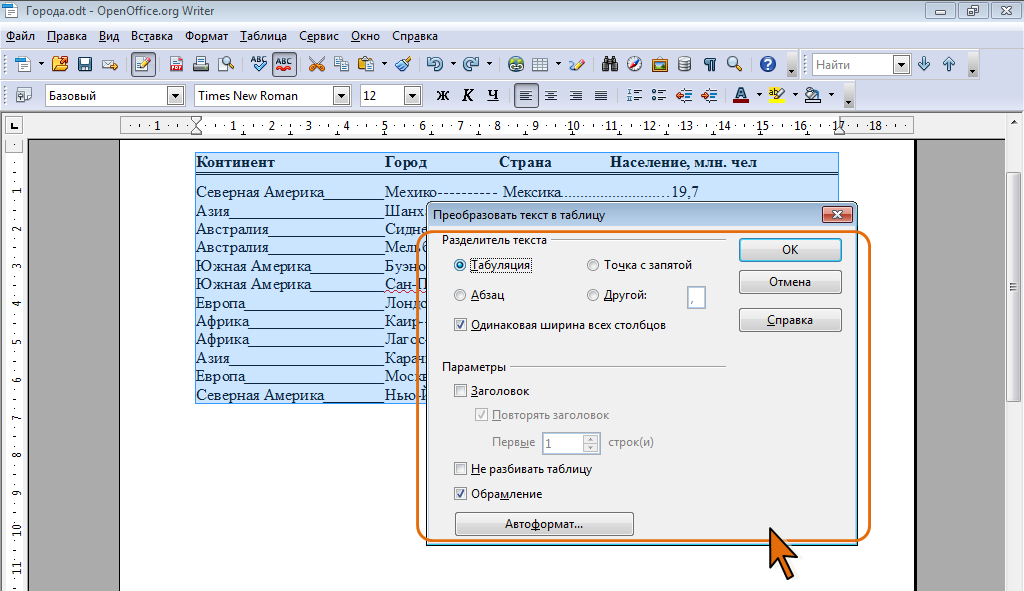1024x591 pixels.
Task: Toggle Обрамление checkbox
Action: tap(460, 494)
